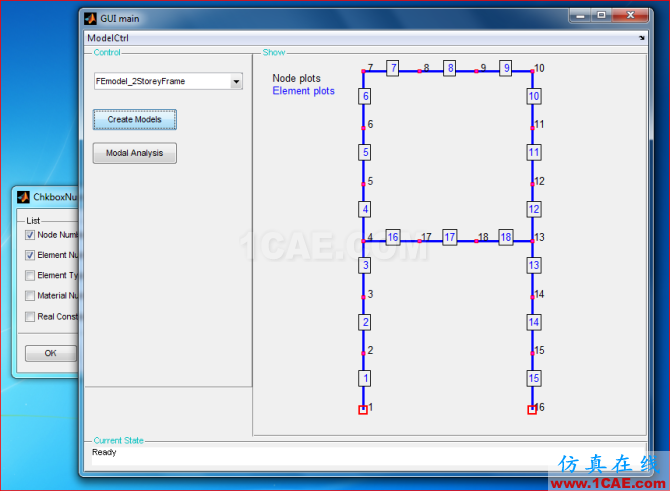Viewport: 670px width, 491px height.
Task: Click the Ready status text field
Action: (x=368, y=456)
